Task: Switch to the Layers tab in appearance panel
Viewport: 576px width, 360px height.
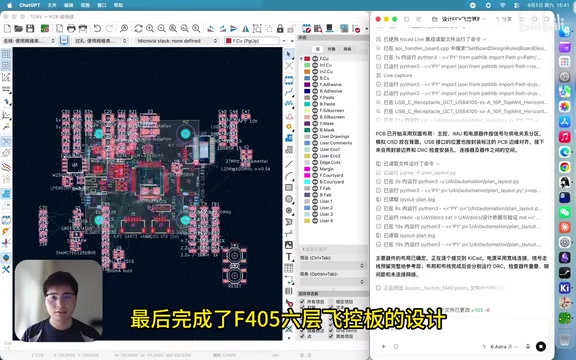Action: coord(318,48)
